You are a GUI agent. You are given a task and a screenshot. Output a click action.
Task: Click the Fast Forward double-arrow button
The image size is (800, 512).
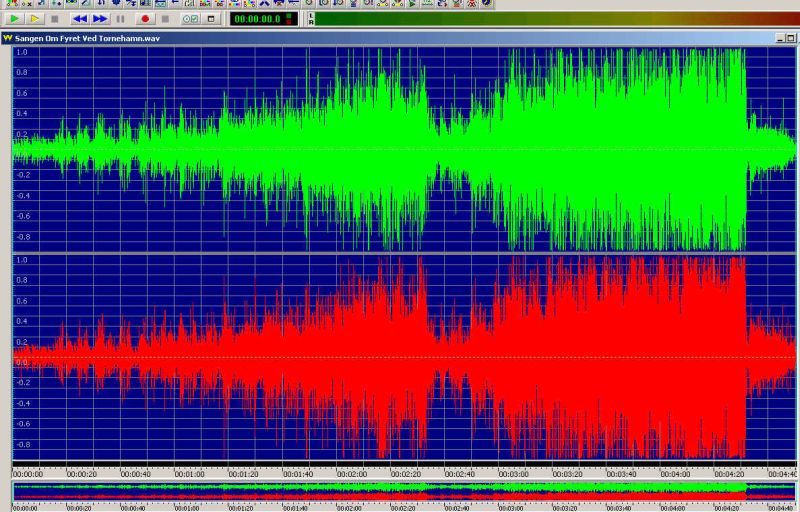pyautogui.click(x=100, y=18)
